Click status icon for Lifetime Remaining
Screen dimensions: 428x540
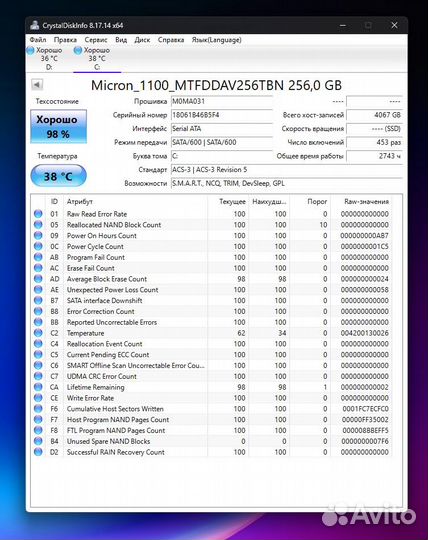point(38,387)
